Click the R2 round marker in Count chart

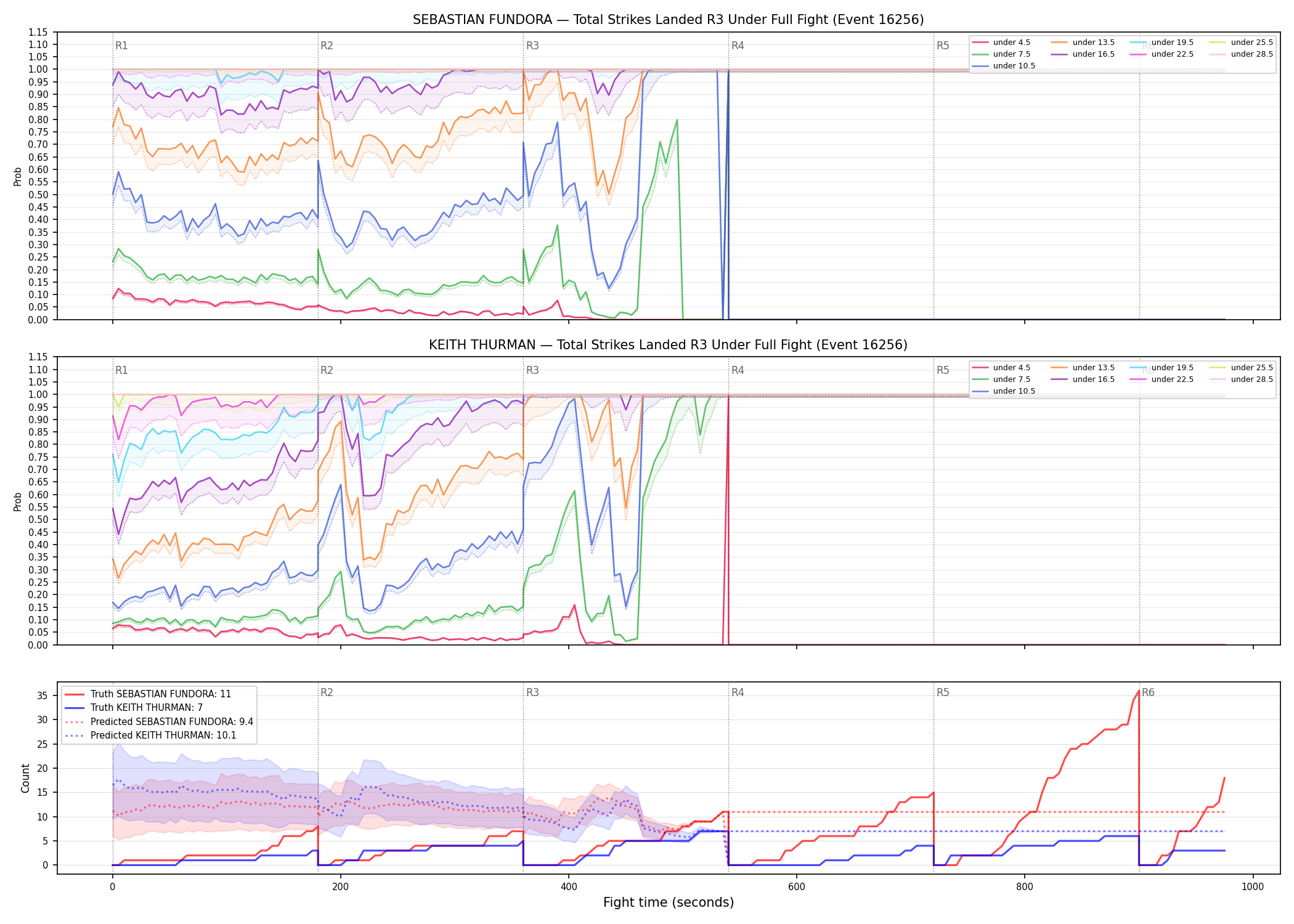(327, 692)
